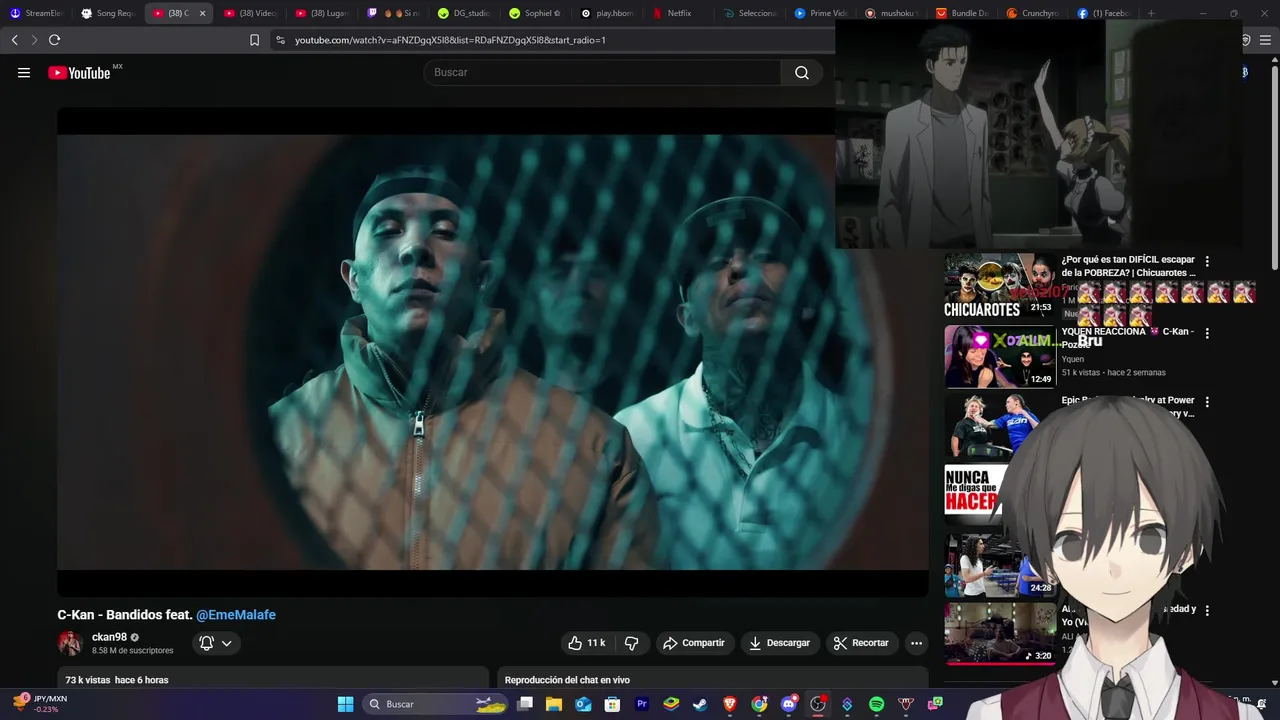Click the YouTube search input field
This screenshot has width=1280, height=720.
point(602,72)
